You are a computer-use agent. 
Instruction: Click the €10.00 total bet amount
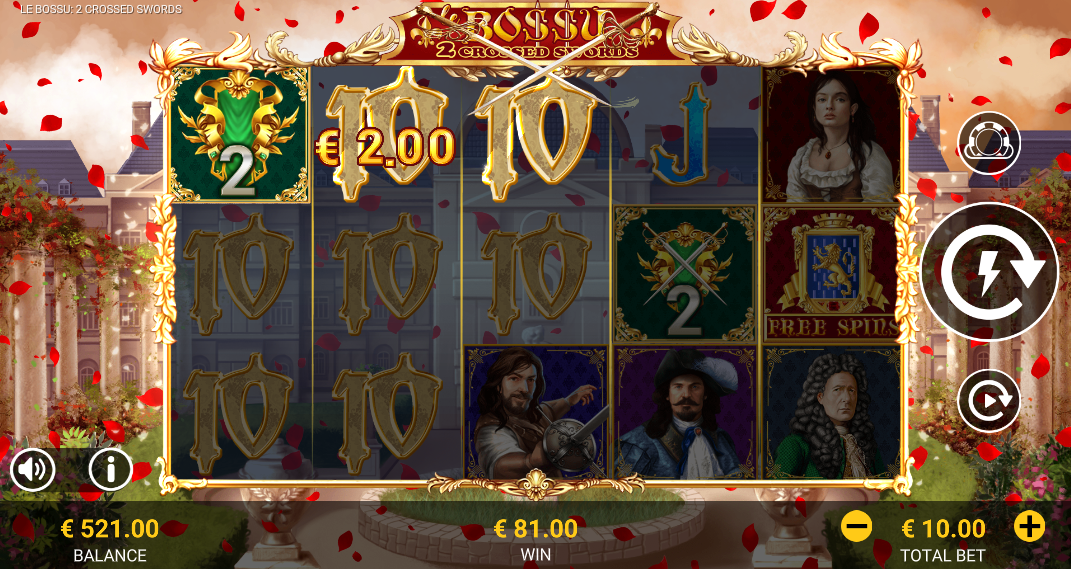[x=943, y=528]
